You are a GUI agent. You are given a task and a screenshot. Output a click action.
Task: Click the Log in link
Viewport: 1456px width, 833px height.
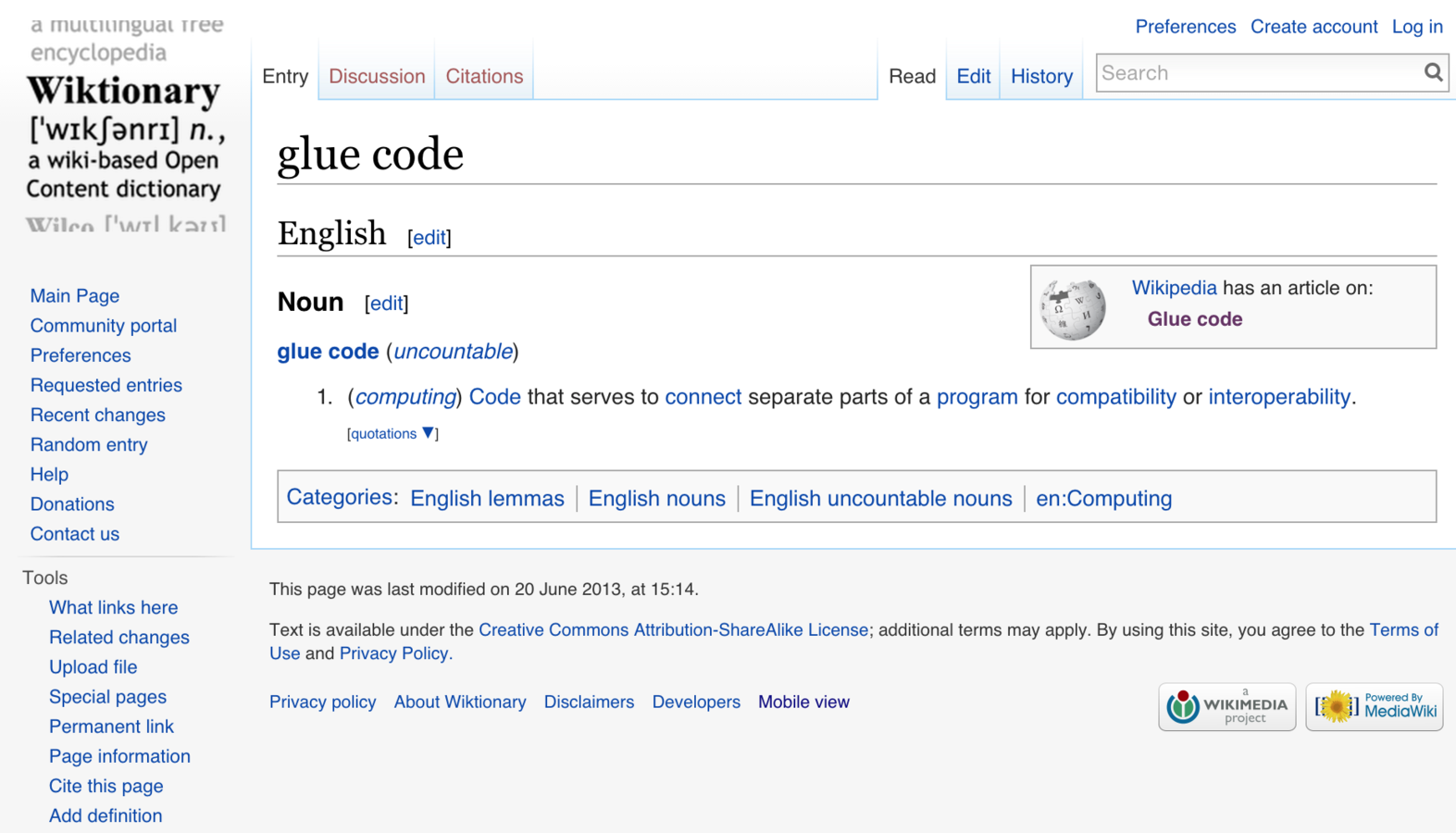tap(1417, 27)
